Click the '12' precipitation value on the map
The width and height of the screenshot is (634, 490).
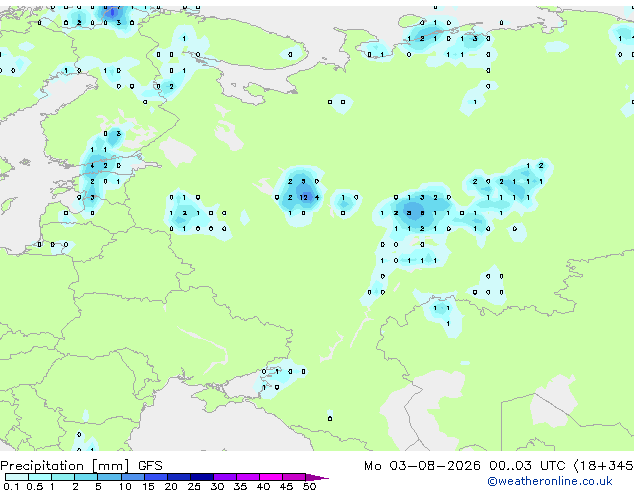point(304,197)
